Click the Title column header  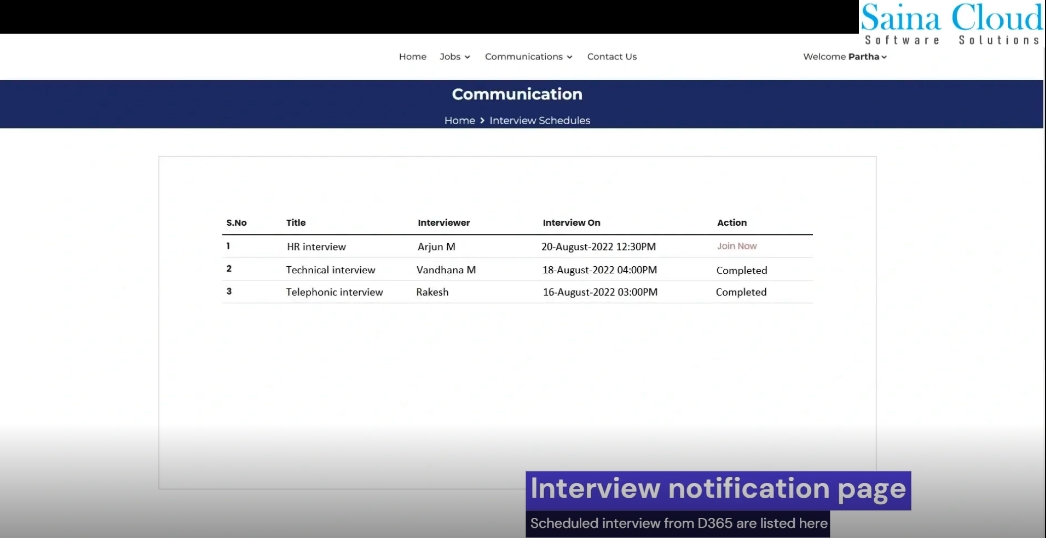(x=296, y=223)
